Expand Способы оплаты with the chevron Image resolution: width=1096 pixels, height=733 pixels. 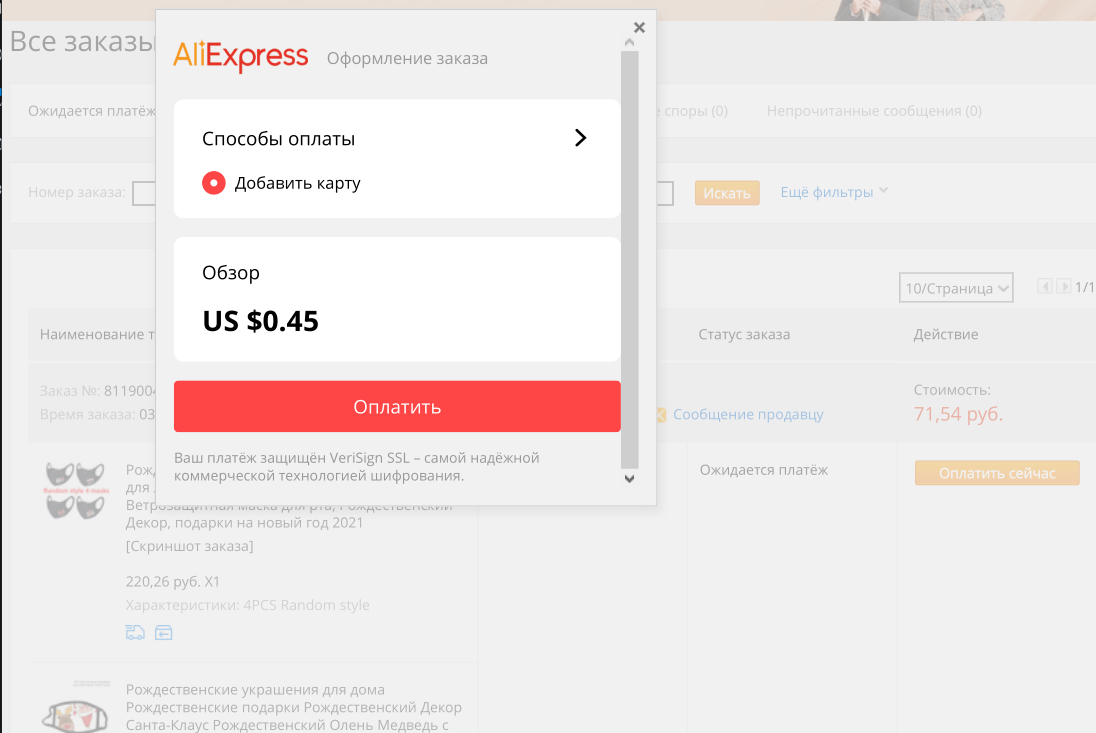tap(580, 138)
